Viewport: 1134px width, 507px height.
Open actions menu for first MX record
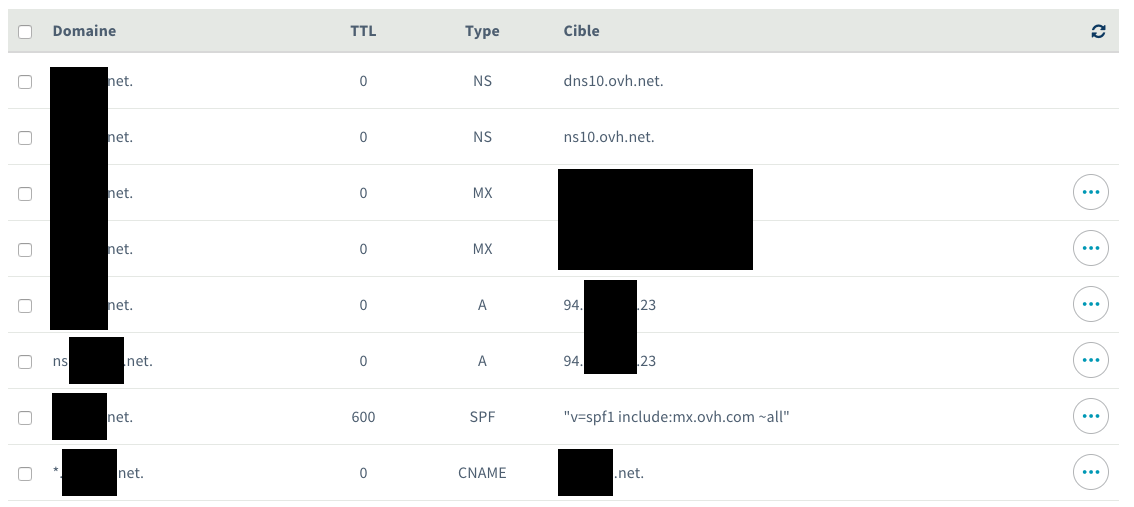click(x=1090, y=192)
